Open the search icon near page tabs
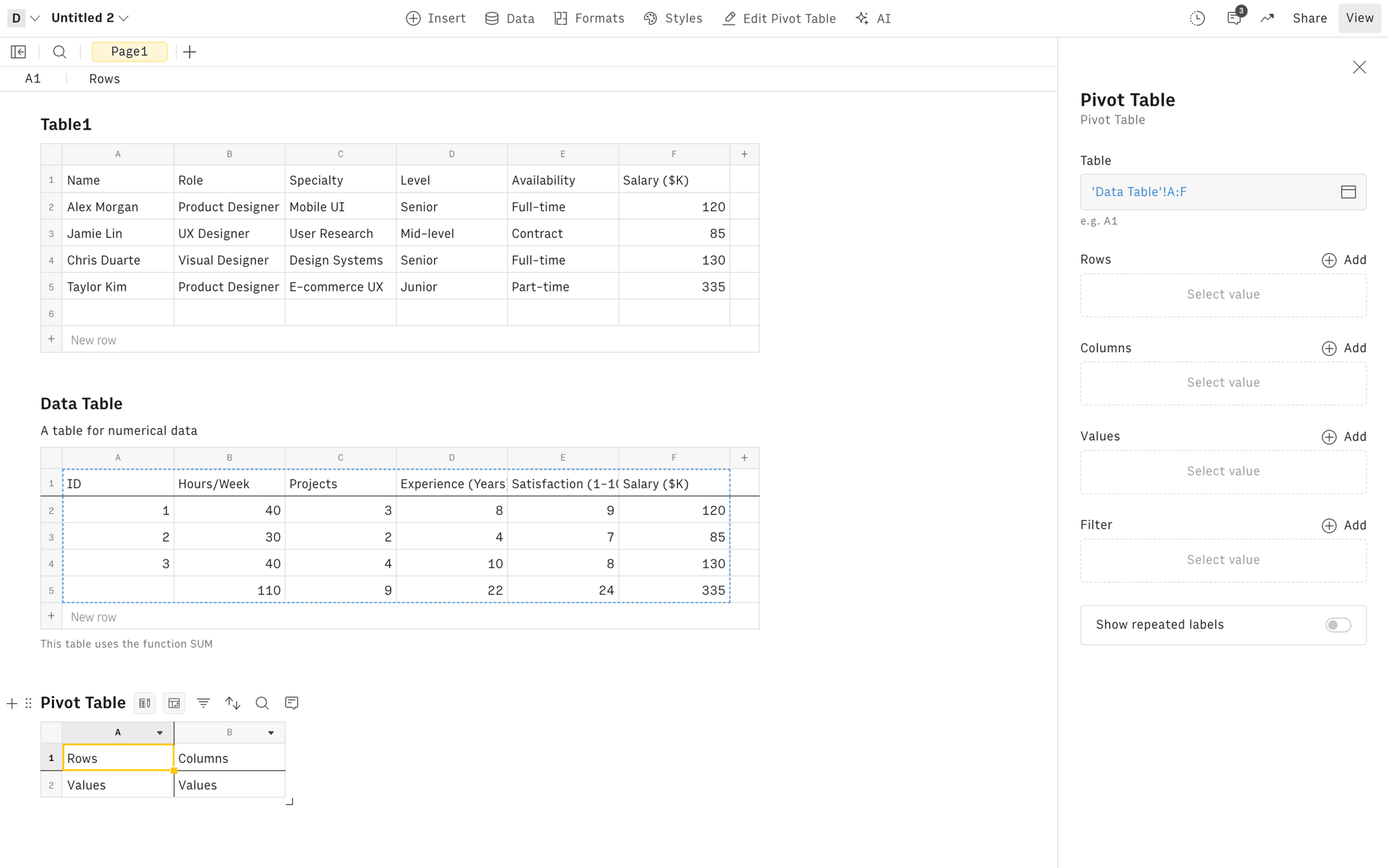This screenshot has height=868, width=1389. point(60,52)
